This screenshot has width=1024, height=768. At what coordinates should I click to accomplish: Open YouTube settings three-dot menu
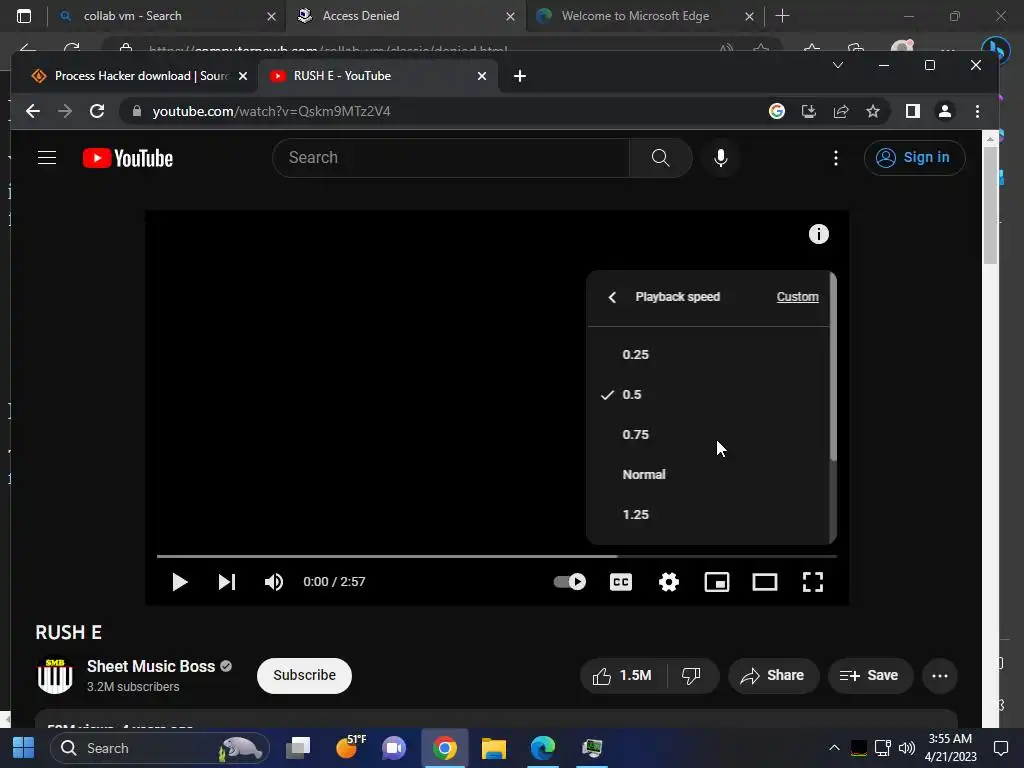[x=835, y=157]
